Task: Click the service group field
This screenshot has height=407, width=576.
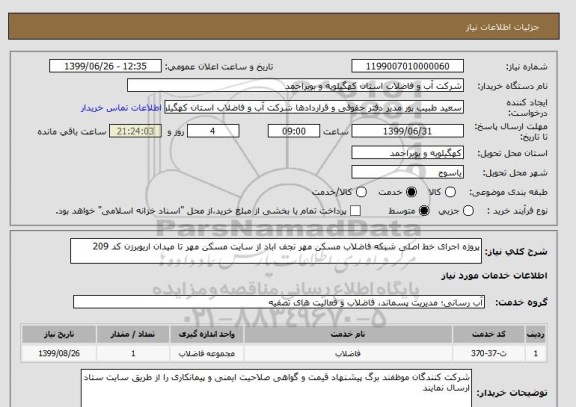Action: pos(279,302)
